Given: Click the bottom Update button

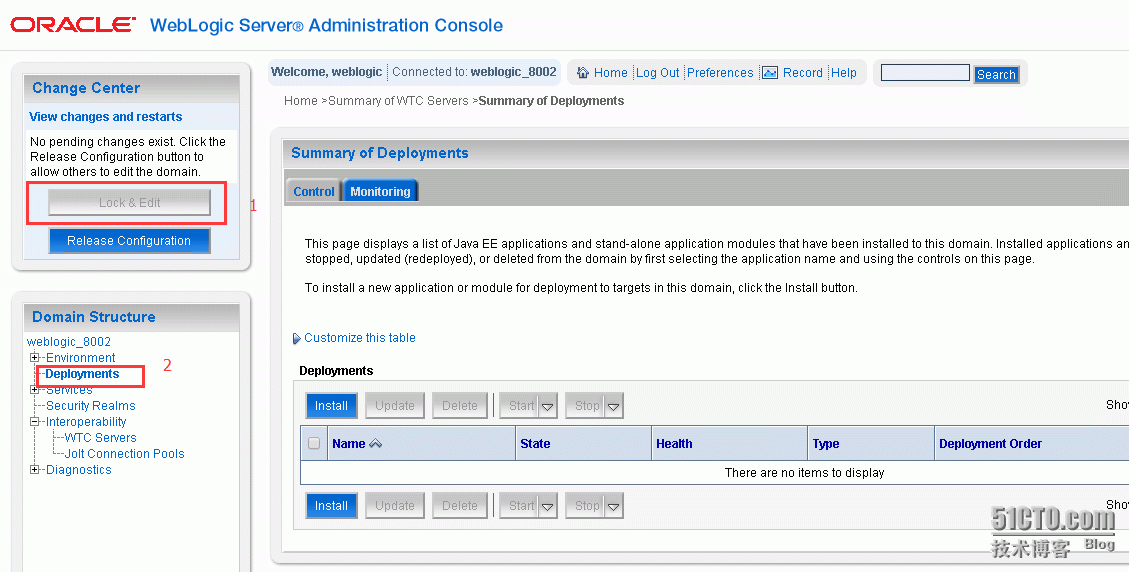Looking at the screenshot, I should [x=395, y=506].
